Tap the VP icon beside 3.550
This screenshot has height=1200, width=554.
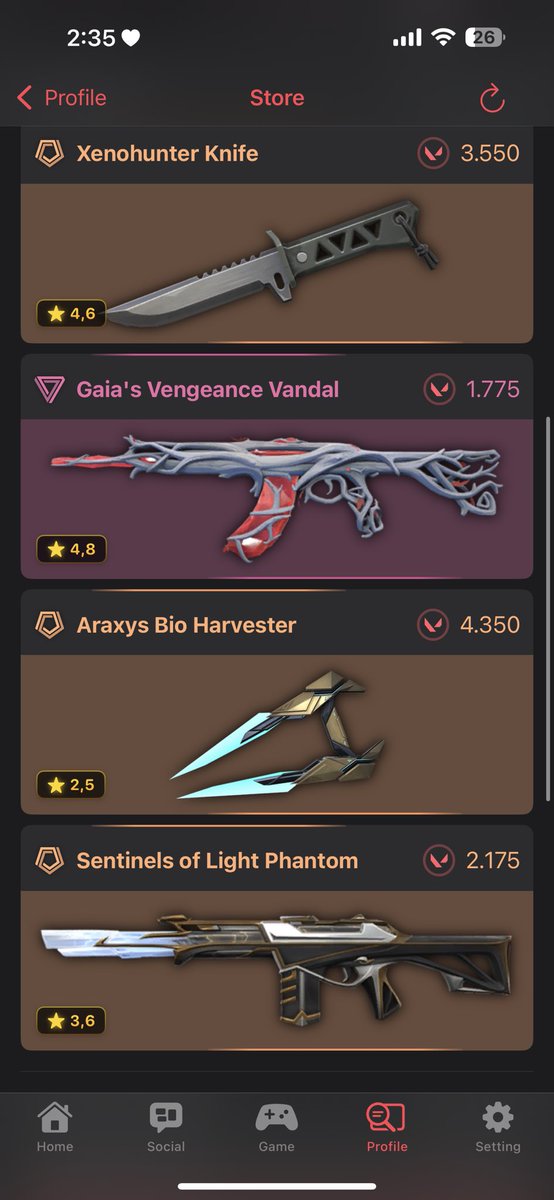point(433,153)
